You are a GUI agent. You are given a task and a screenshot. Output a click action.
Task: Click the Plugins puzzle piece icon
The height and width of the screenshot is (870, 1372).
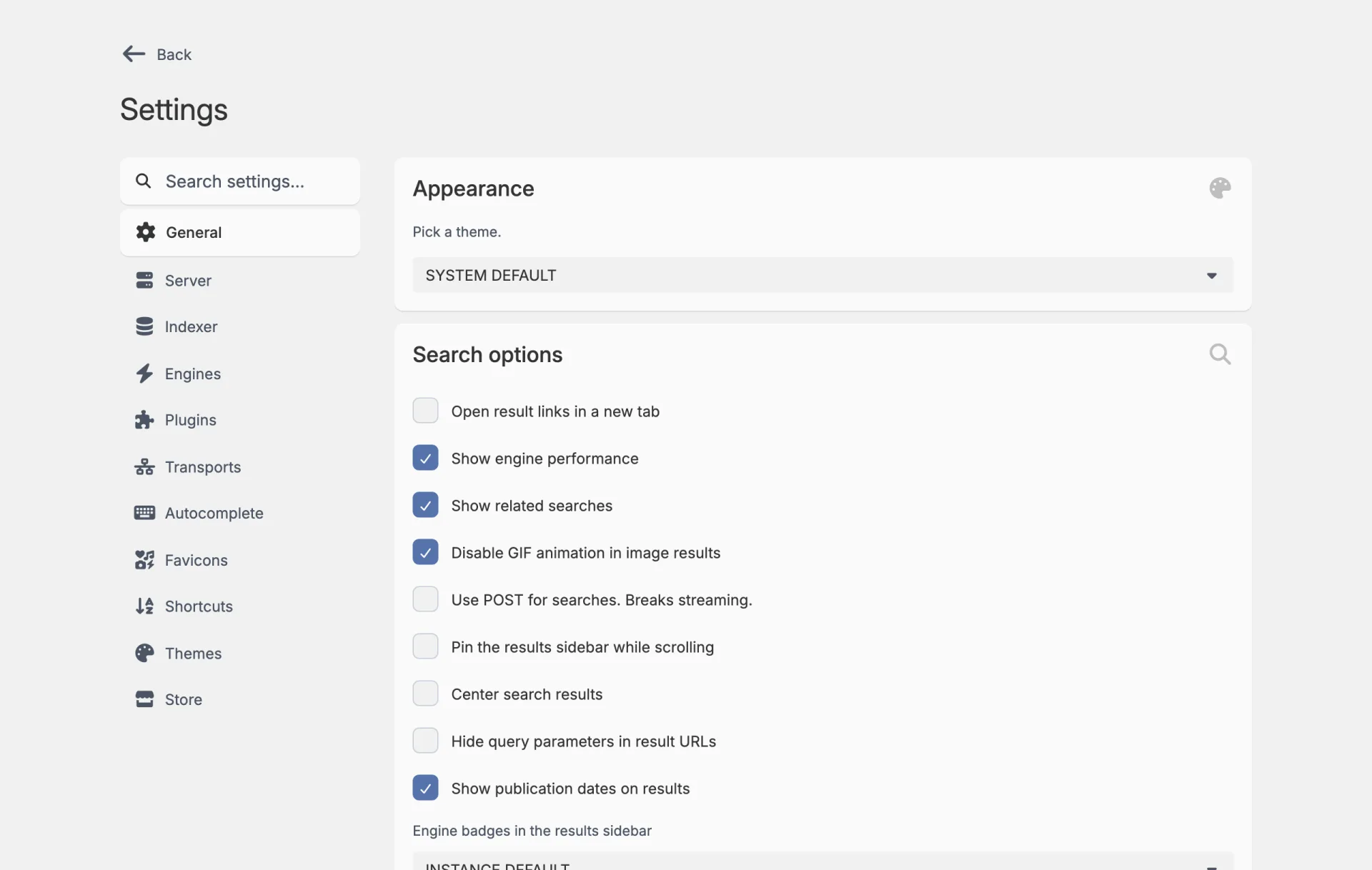[x=144, y=420]
